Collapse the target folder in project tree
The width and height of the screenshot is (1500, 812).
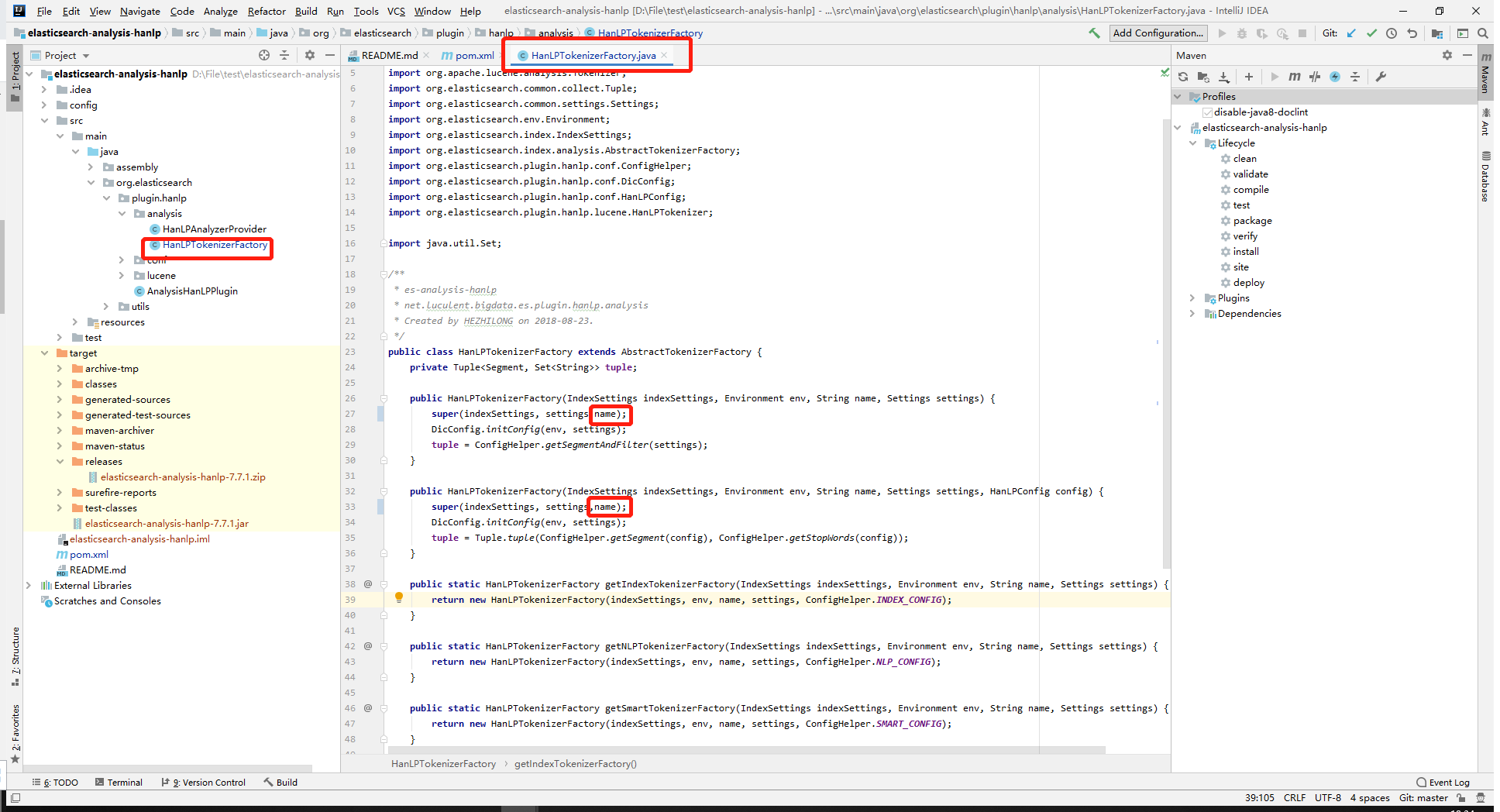coord(45,353)
